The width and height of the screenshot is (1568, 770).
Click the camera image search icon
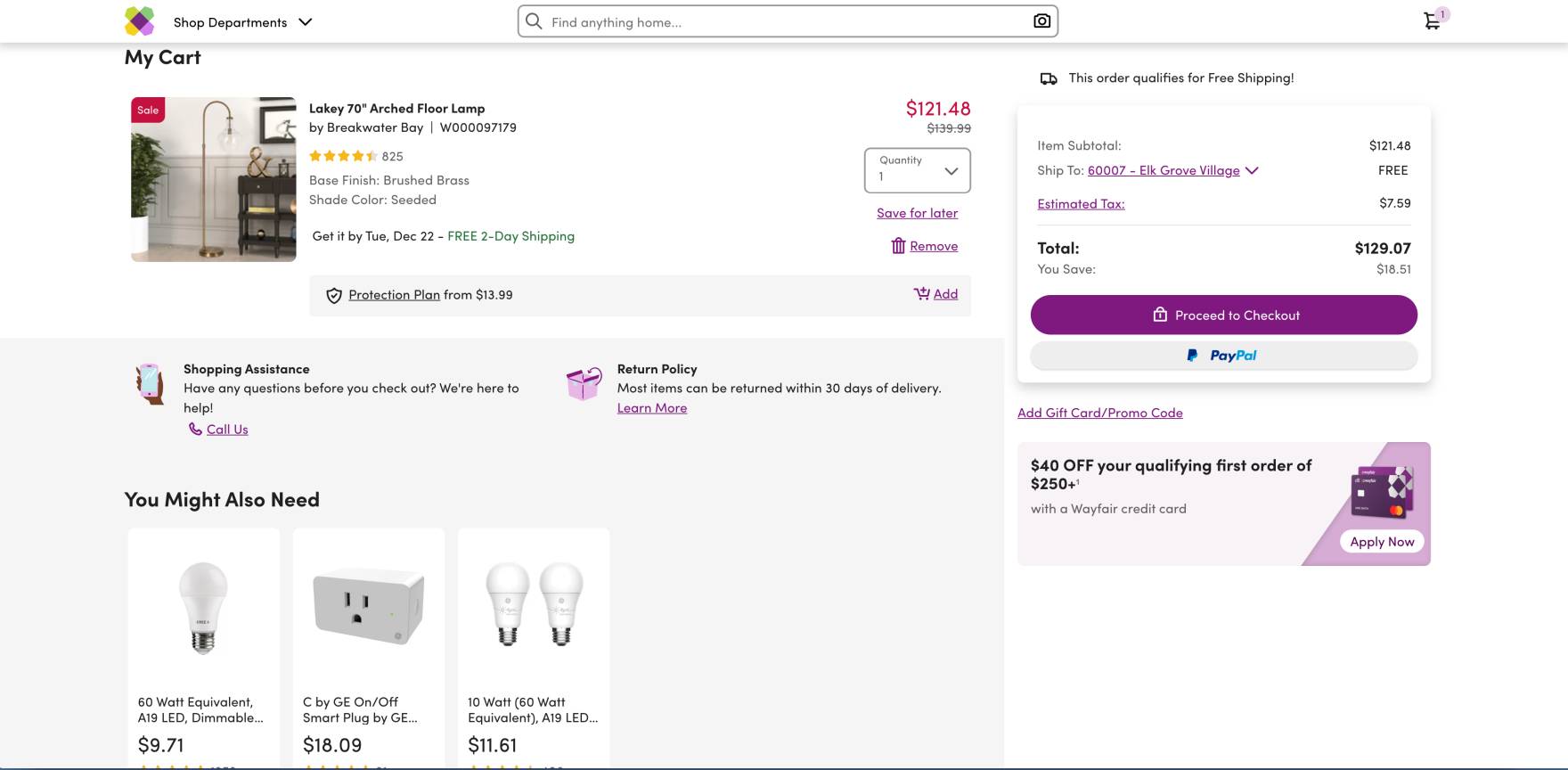tap(1041, 21)
